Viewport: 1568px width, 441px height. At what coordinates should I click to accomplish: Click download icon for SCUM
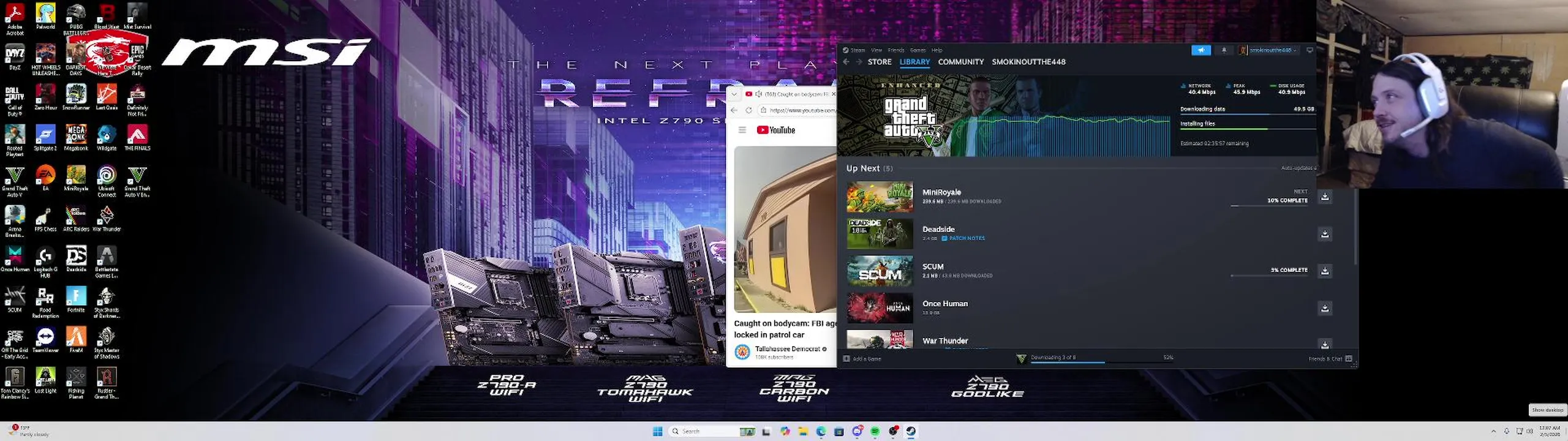click(1325, 271)
